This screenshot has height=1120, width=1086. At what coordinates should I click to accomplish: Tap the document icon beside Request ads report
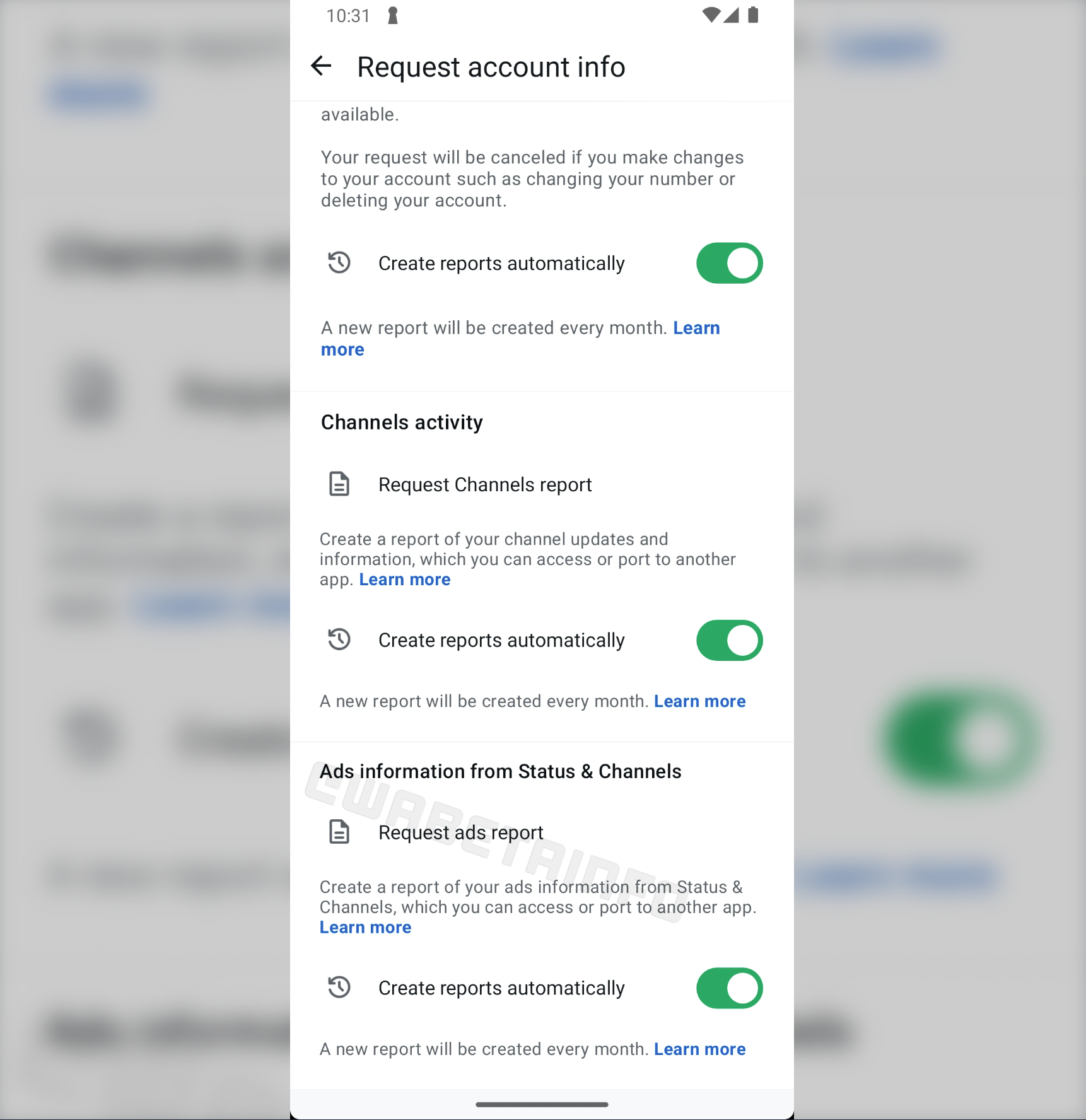click(339, 832)
